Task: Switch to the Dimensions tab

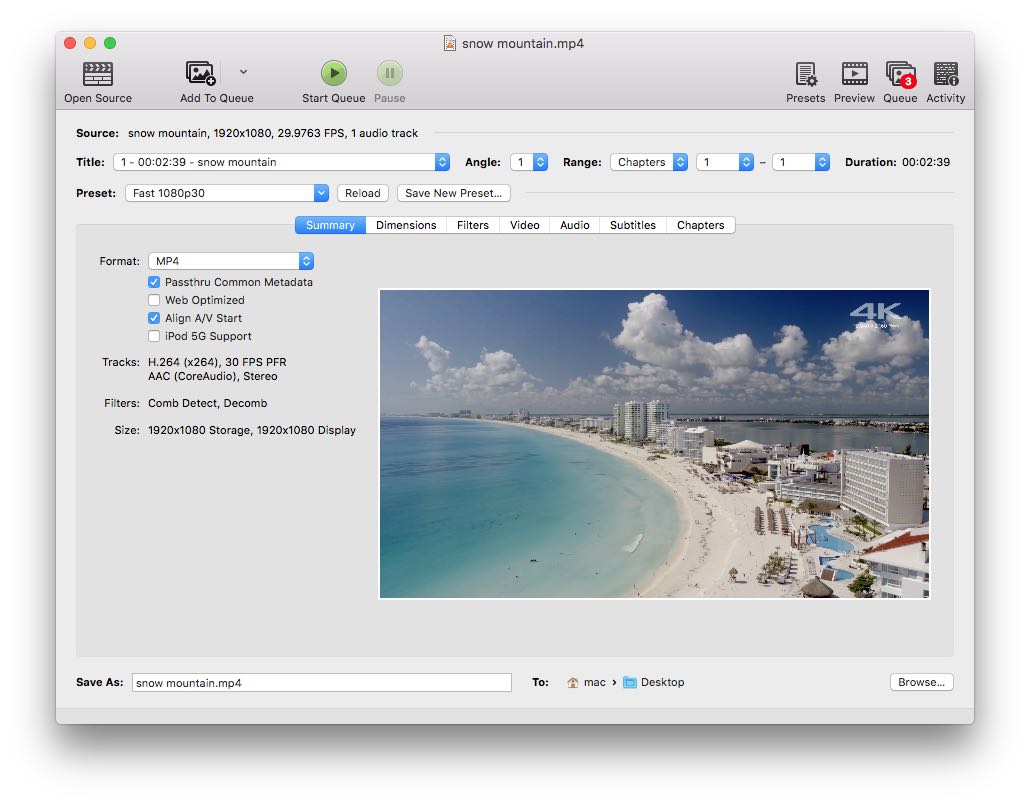Action: (406, 225)
